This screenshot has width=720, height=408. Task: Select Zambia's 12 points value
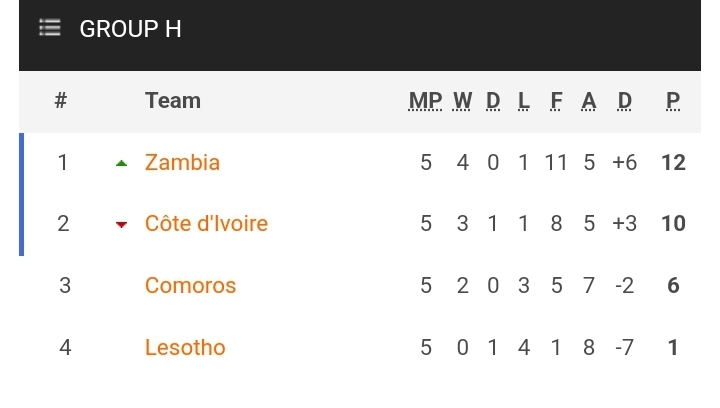tap(673, 162)
